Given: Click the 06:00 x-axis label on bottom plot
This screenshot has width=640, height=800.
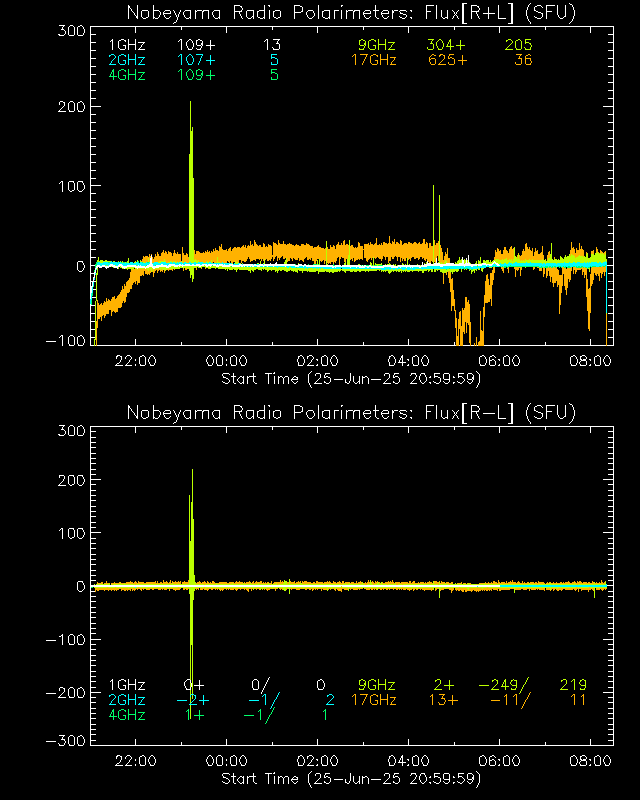Looking at the screenshot, I should click(x=499, y=761).
